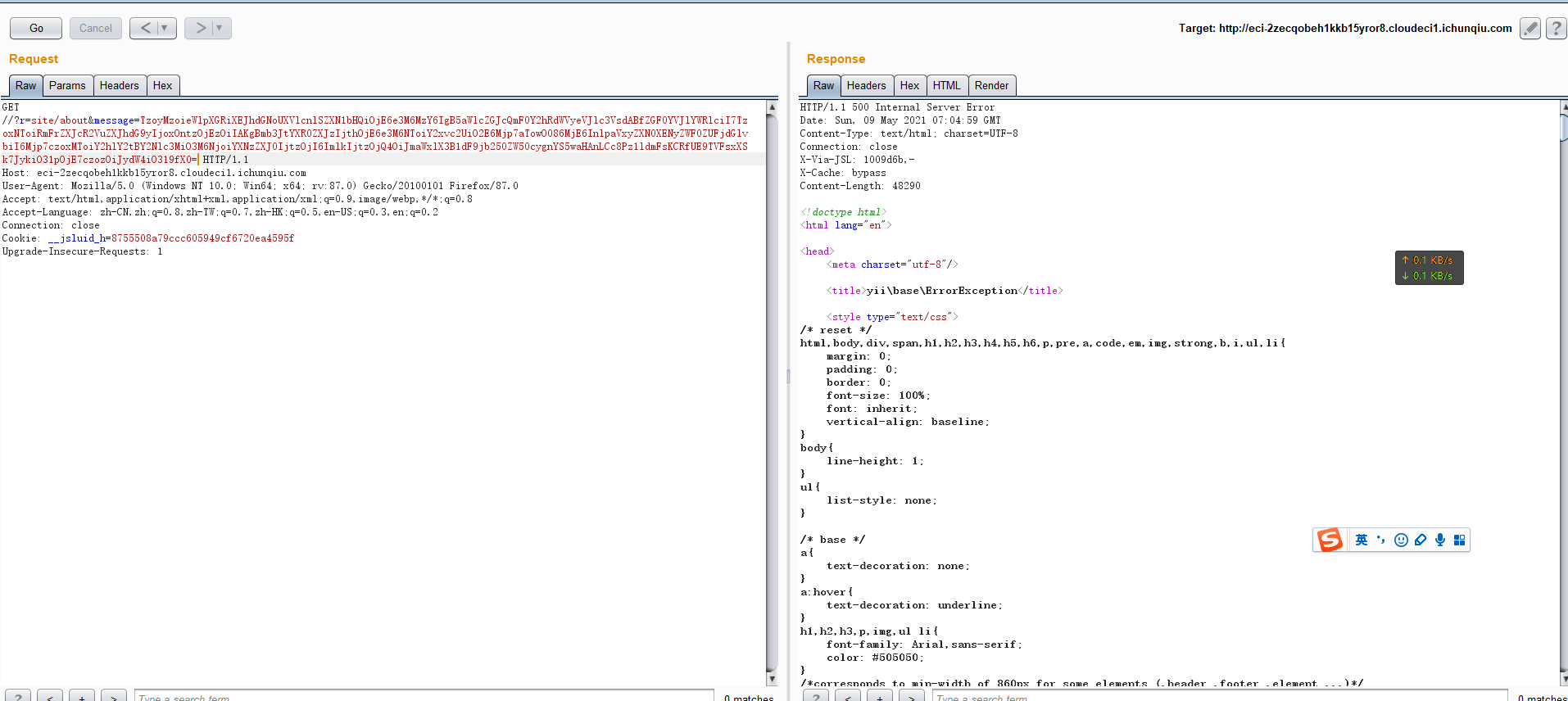Switch to the Request Hex tab
The image size is (1568, 701).
tap(162, 85)
